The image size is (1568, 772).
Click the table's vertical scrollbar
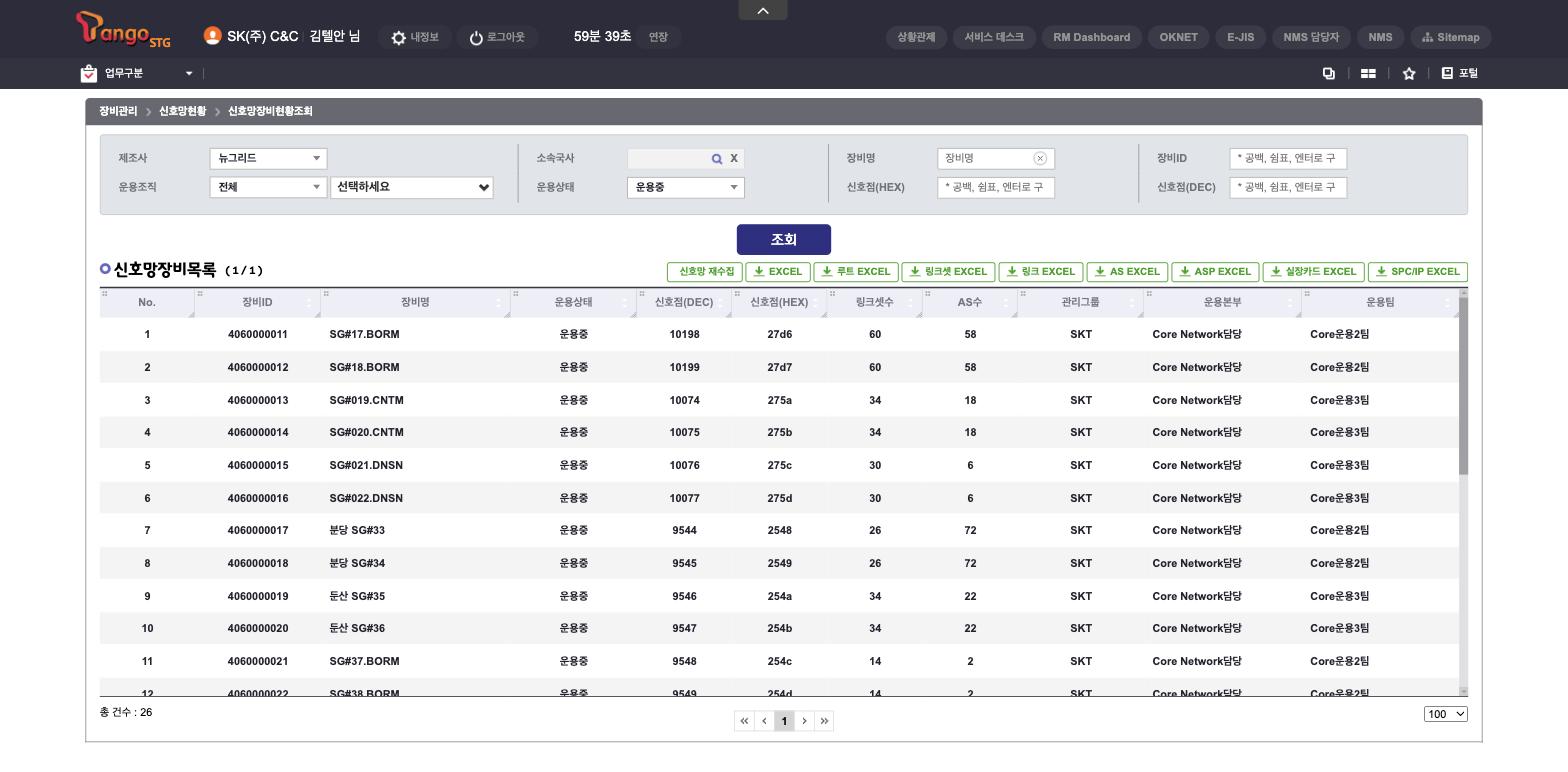(1464, 385)
